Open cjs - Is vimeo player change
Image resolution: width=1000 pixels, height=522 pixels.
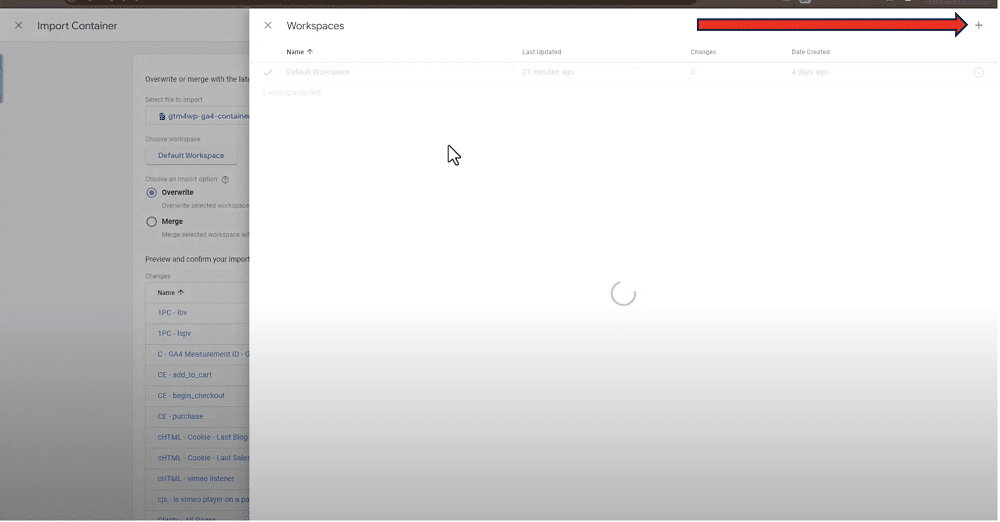(203, 499)
